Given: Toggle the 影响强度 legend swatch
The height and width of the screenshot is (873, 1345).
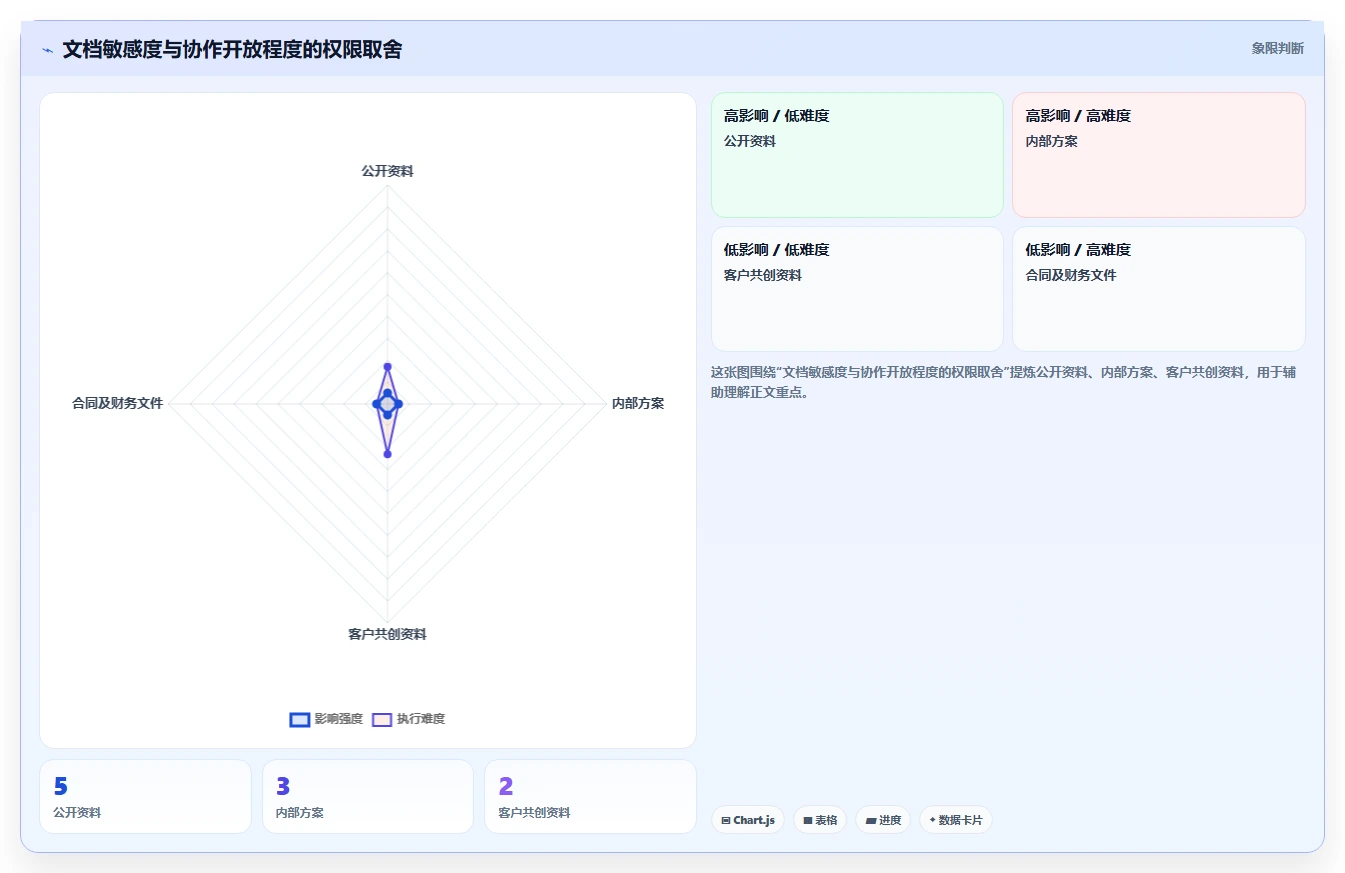Looking at the screenshot, I should (299, 720).
